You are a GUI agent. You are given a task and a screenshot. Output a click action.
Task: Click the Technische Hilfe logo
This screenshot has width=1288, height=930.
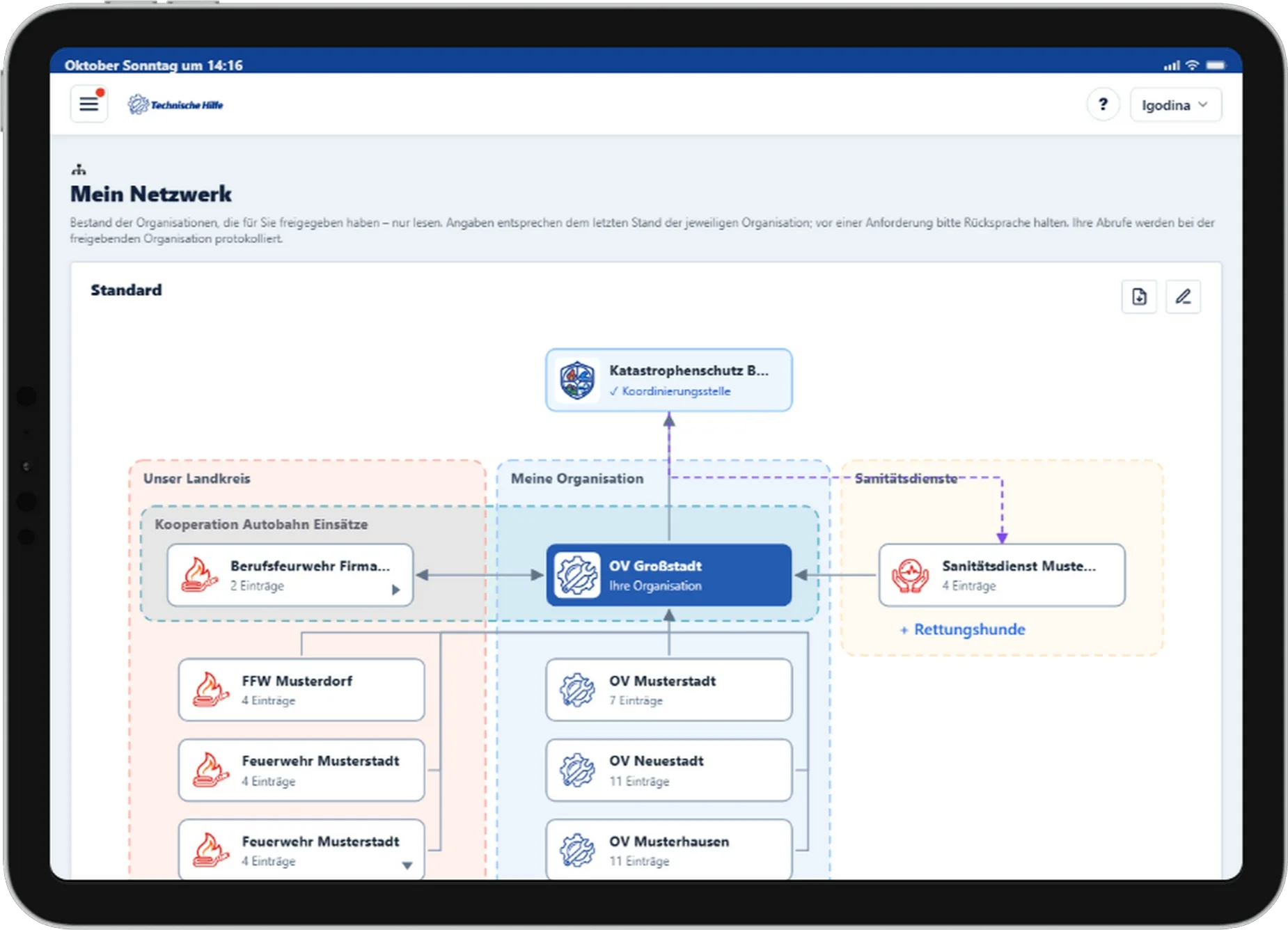[x=175, y=104]
